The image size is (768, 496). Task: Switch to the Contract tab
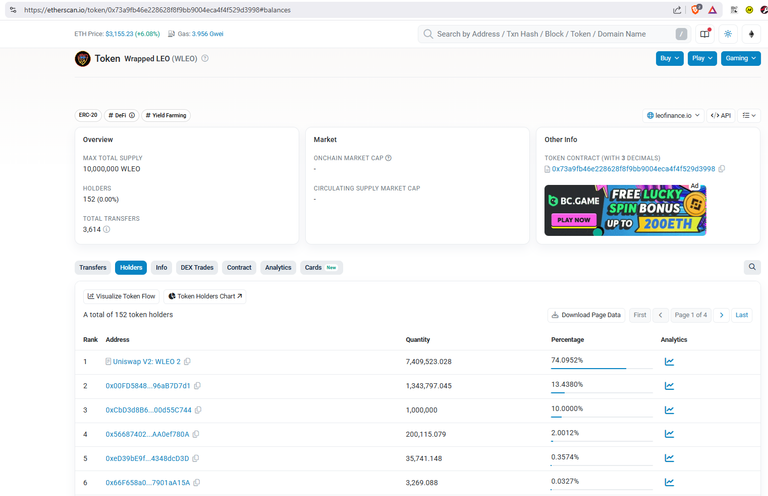[x=239, y=267]
